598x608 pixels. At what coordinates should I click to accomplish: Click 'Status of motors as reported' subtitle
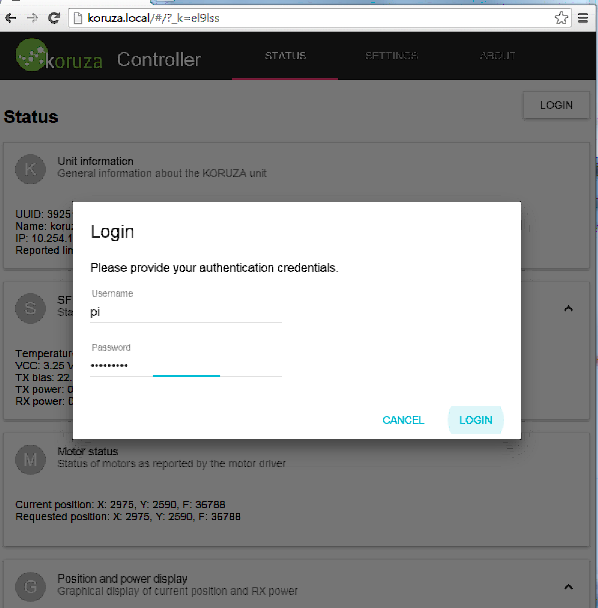(171, 464)
